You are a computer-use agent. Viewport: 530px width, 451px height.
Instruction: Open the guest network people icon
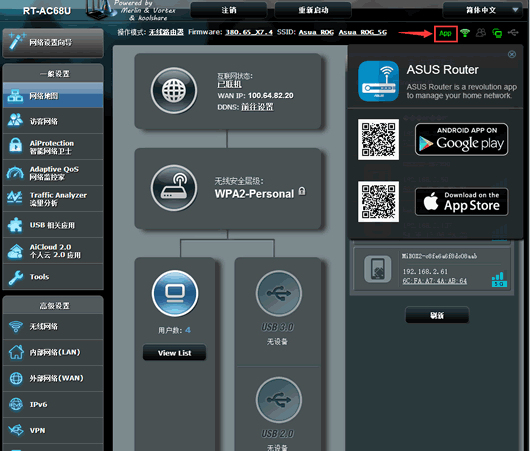(15, 121)
